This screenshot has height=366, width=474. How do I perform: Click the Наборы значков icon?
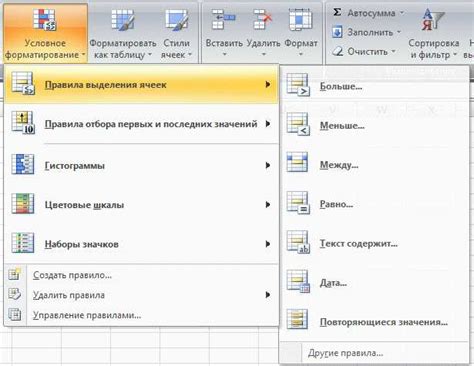tap(23, 243)
